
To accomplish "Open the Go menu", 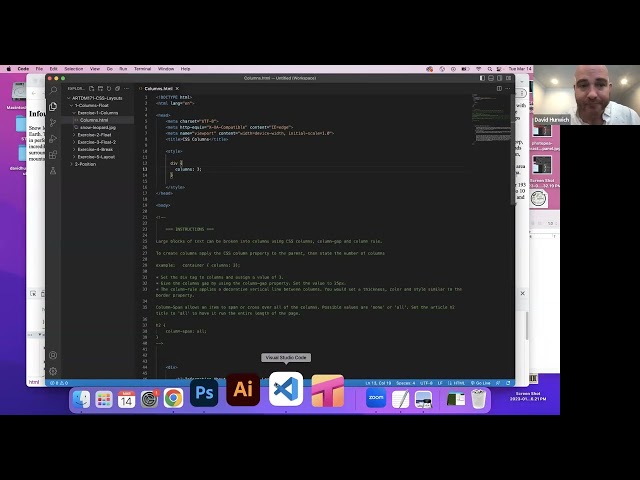I will pyautogui.click(x=110, y=69).
